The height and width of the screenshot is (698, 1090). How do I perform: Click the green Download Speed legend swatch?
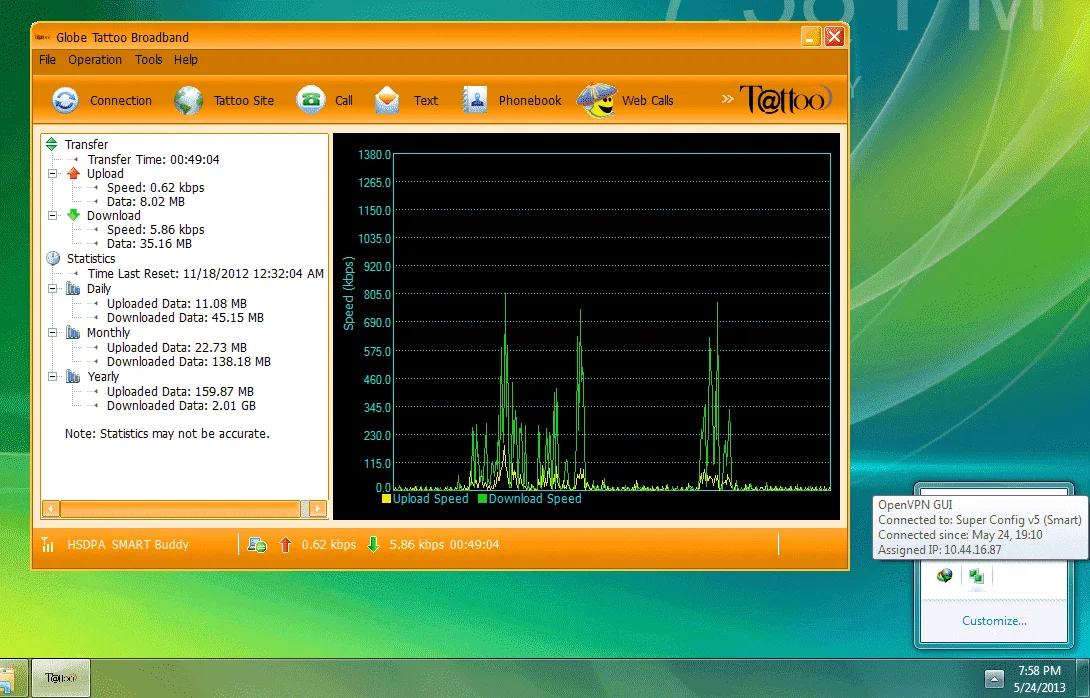coord(482,498)
